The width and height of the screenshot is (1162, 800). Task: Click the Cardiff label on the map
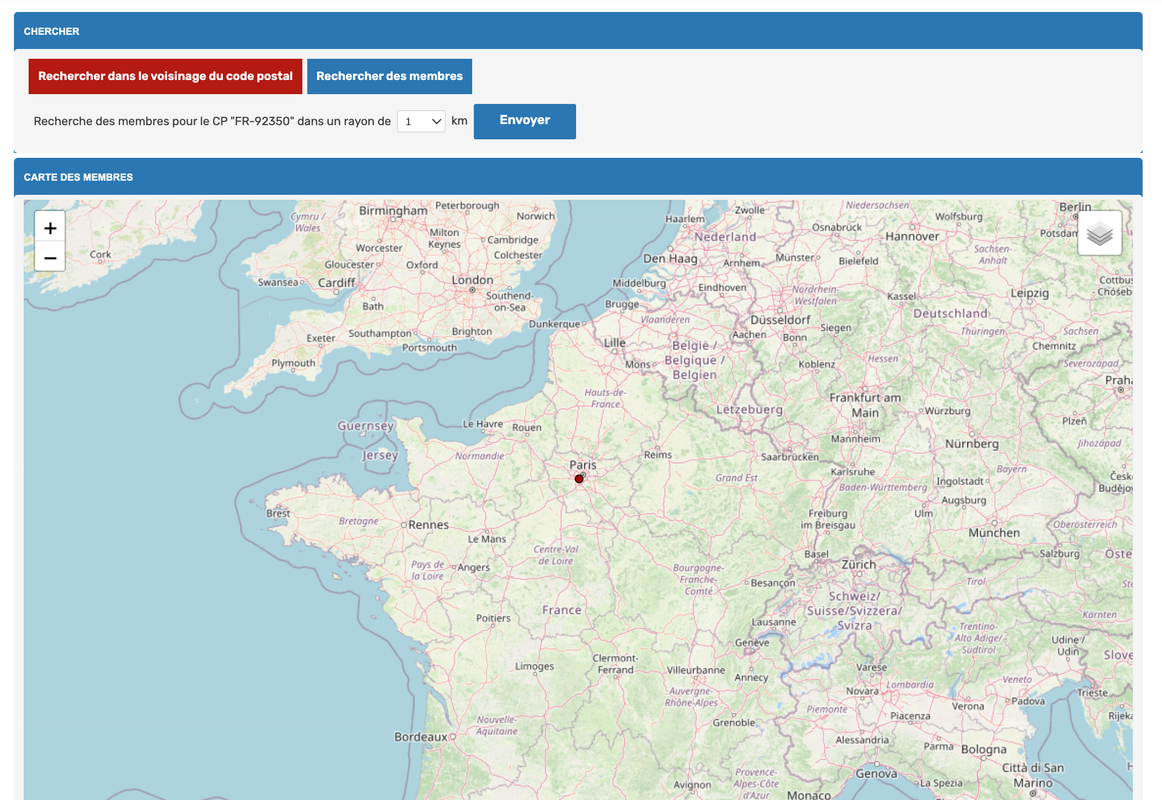click(336, 282)
